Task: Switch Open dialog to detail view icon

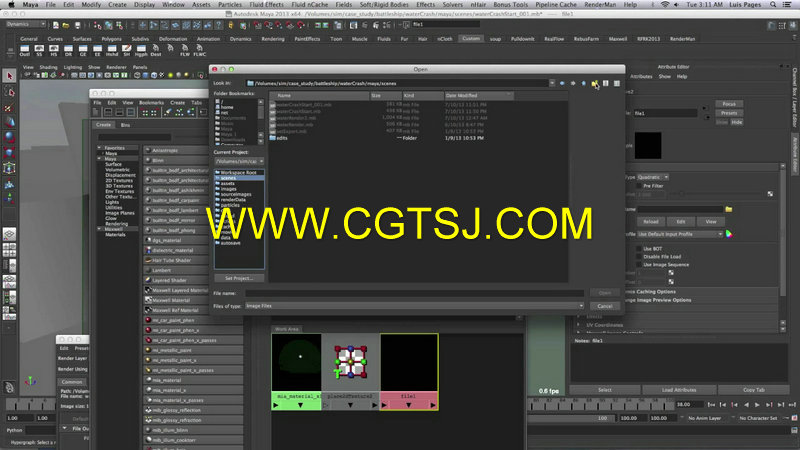Action: click(x=616, y=83)
